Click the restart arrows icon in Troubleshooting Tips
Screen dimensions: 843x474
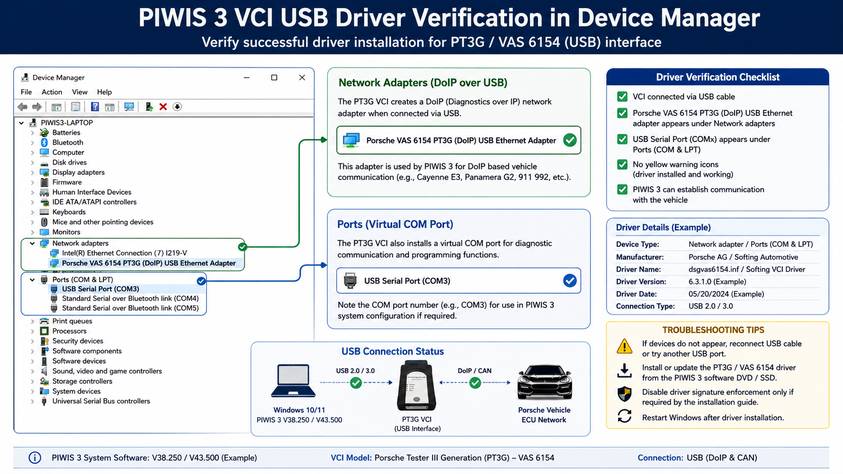click(x=624, y=416)
